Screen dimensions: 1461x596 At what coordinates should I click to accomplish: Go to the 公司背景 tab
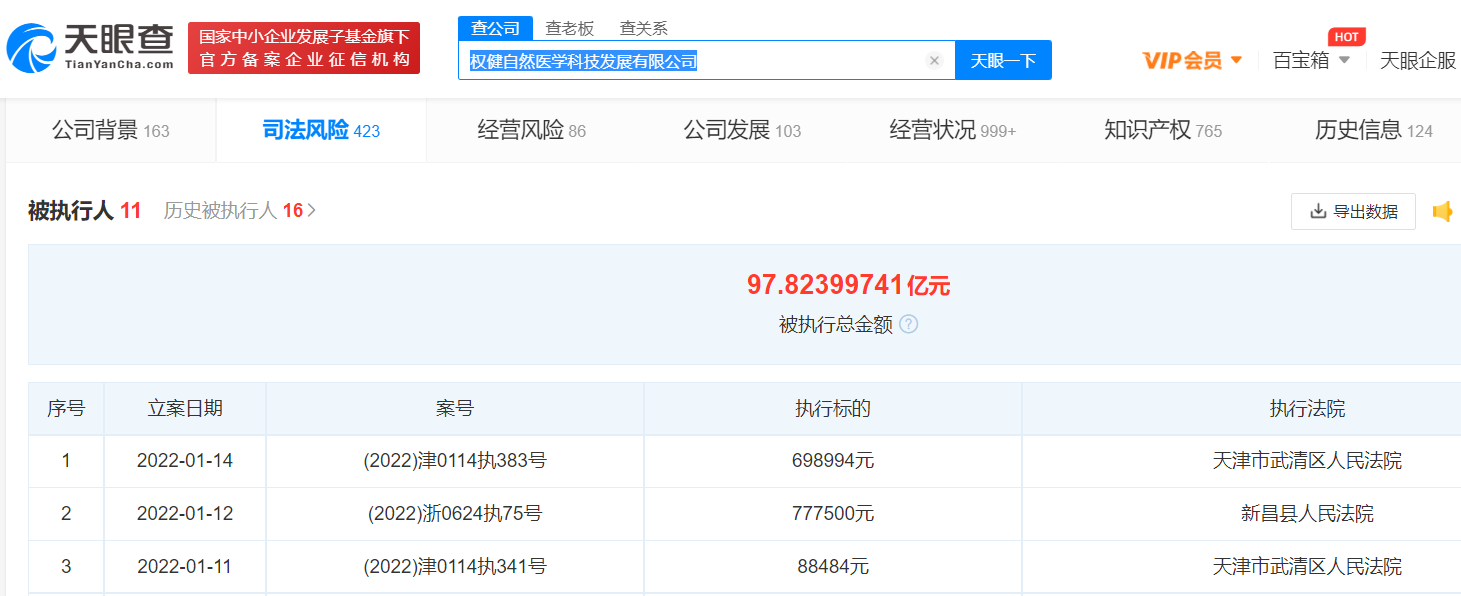coord(110,130)
